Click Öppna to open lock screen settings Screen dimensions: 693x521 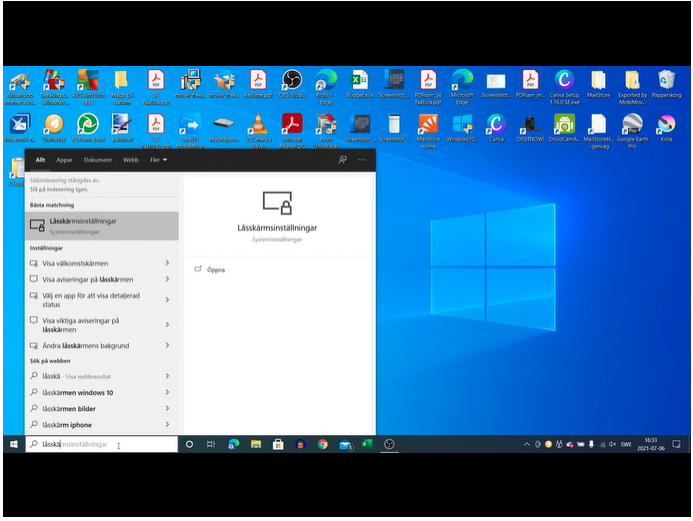click(215, 269)
